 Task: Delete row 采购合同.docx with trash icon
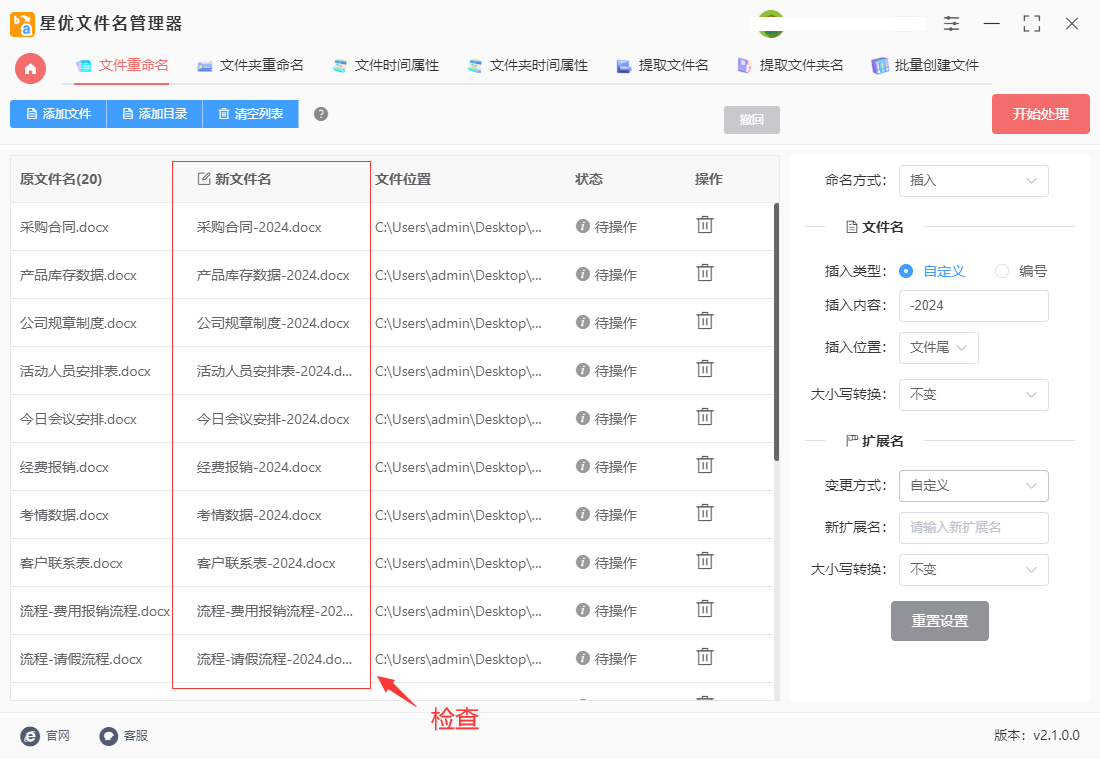click(704, 225)
